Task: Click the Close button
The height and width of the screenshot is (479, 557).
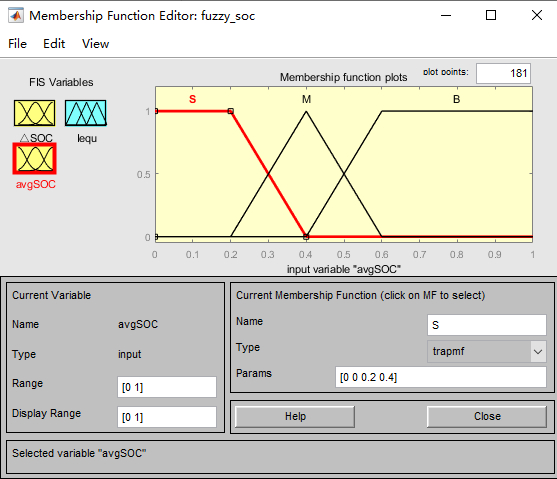Action: (x=487, y=416)
